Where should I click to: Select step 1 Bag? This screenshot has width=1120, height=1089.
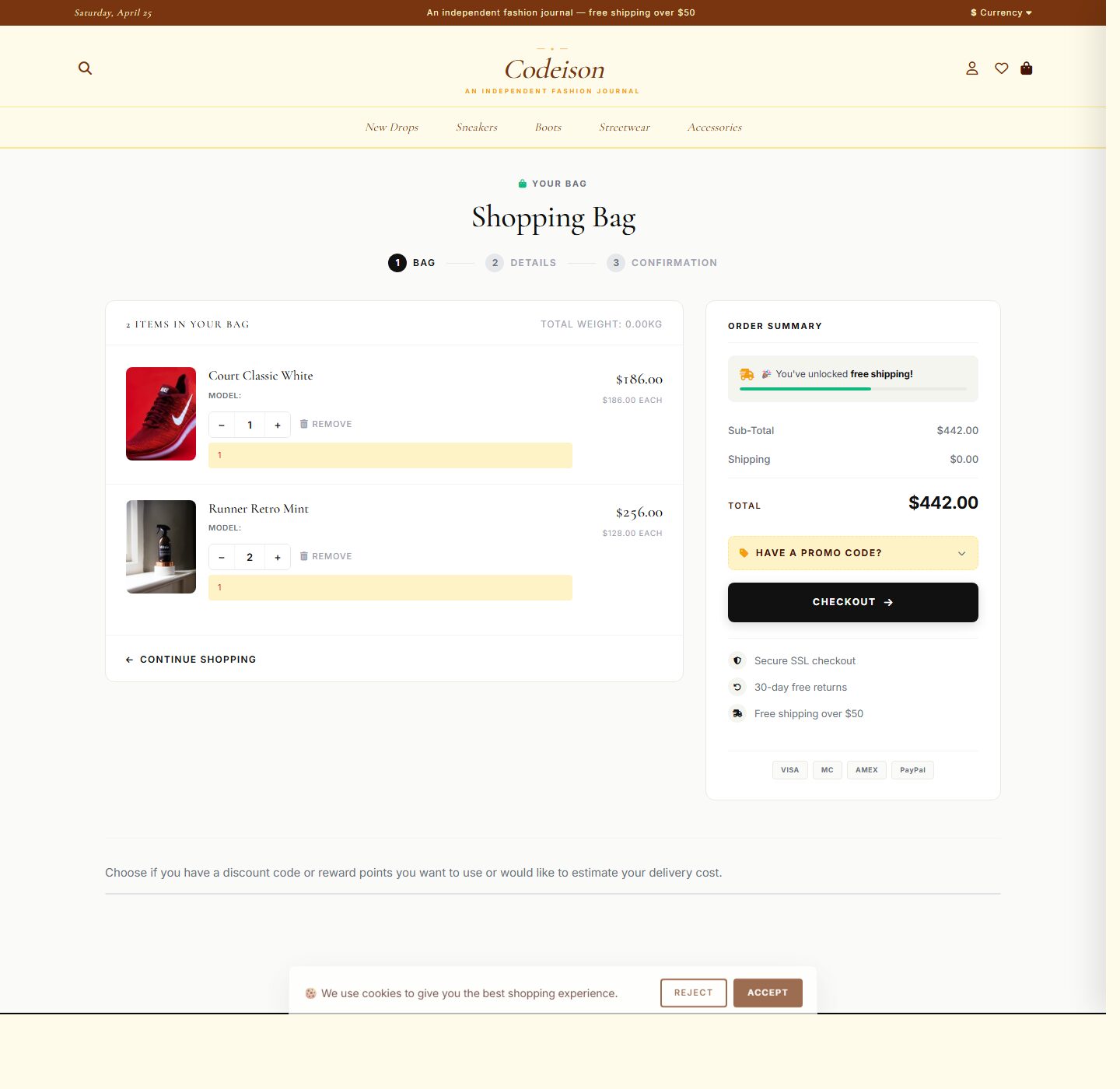click(x=412, y=263)
